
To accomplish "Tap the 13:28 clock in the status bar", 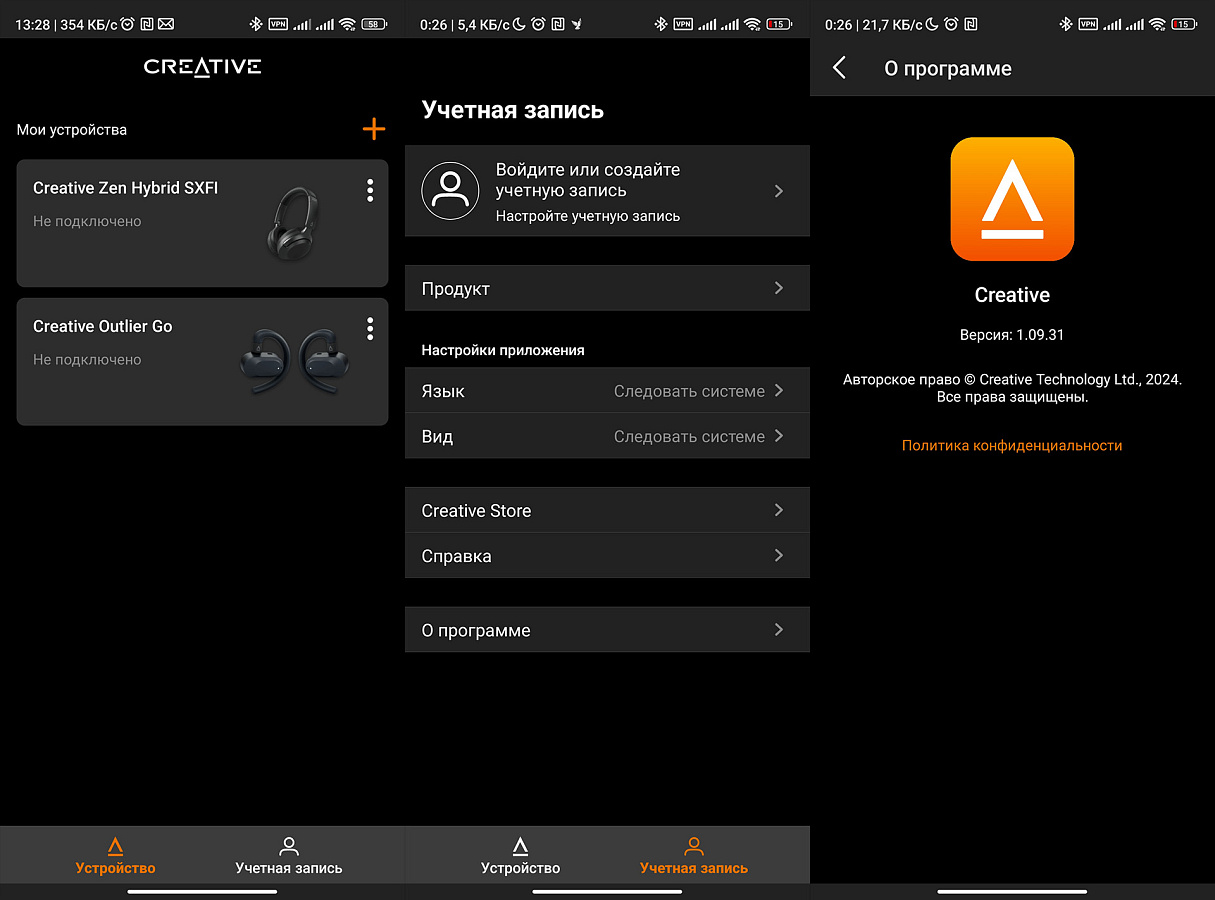I will 32,24.
